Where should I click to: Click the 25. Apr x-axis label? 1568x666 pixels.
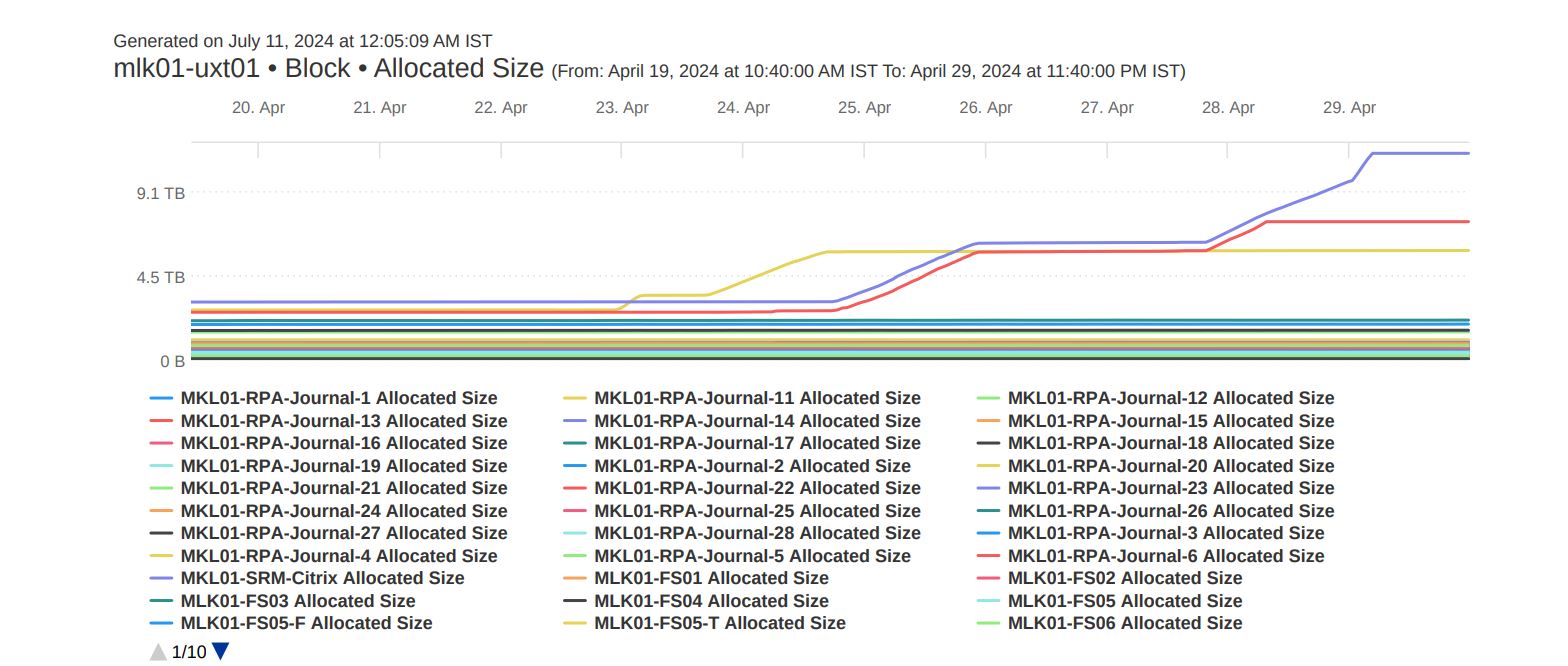click(x=864, y=108)
